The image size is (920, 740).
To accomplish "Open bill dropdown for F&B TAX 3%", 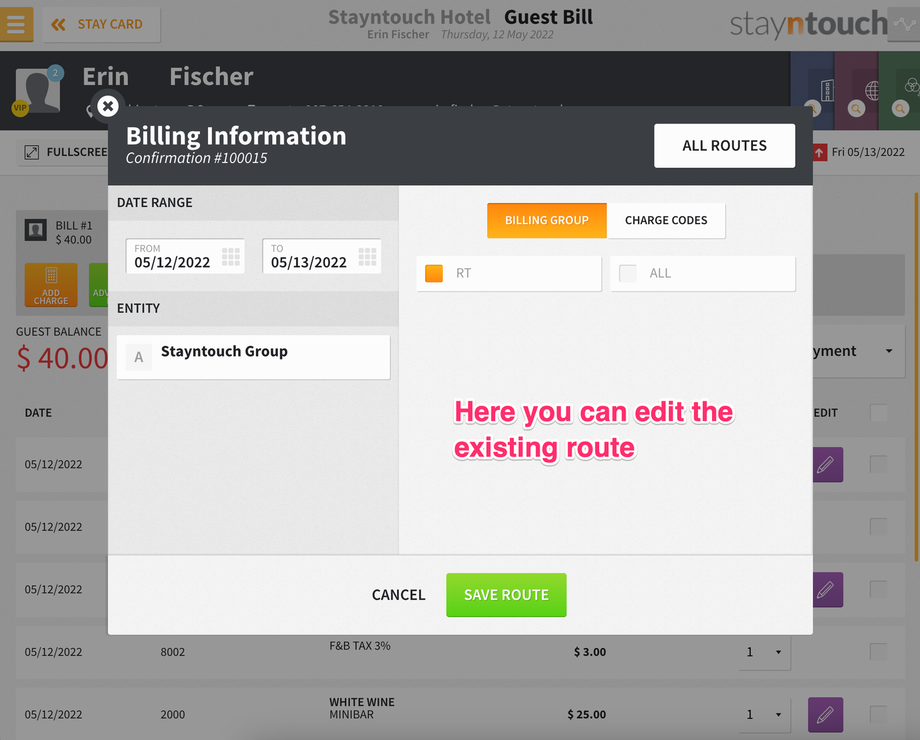I will coord(765,652).
